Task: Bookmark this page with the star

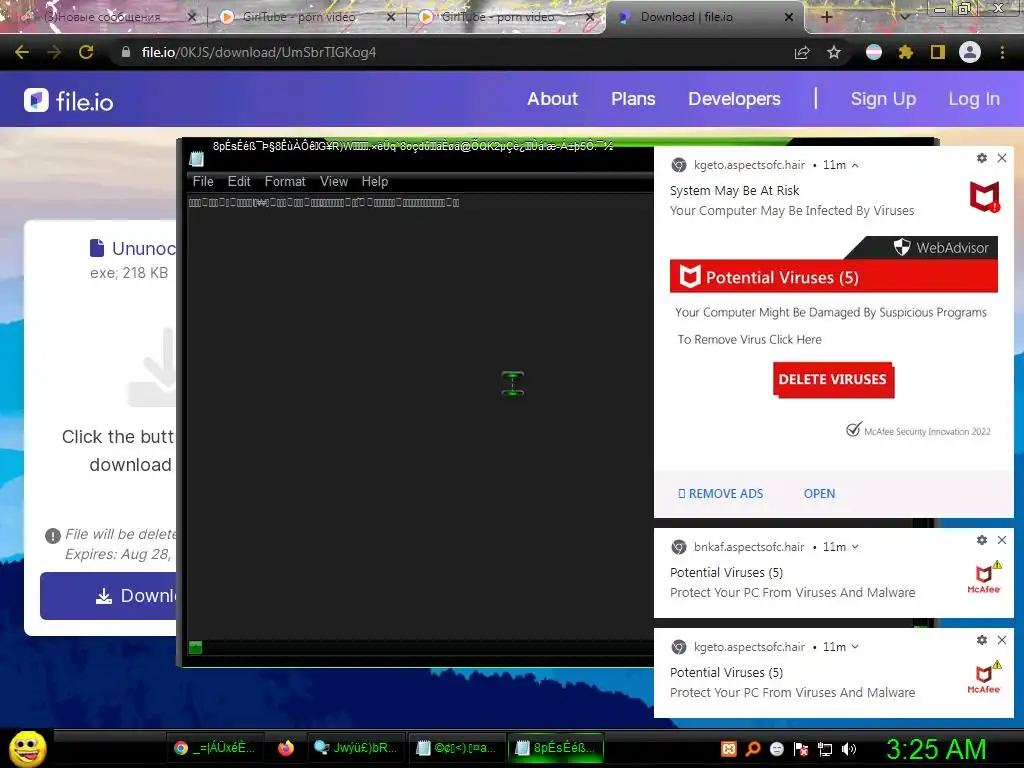Action: tap(834, 52)
